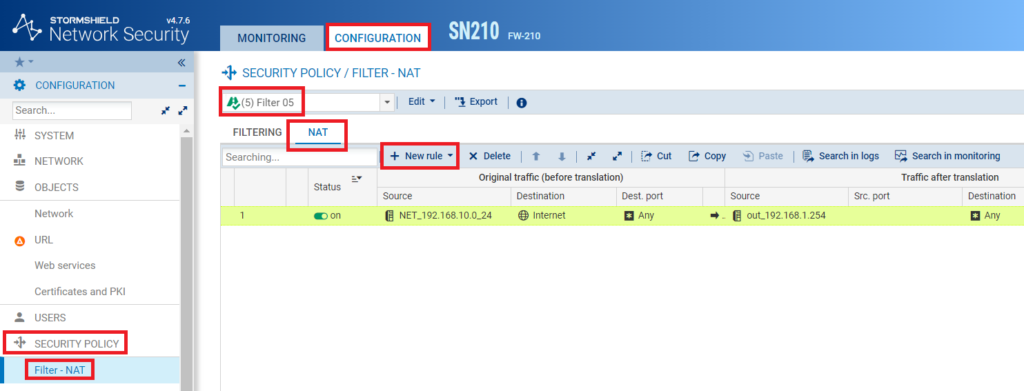Click the Any dest. port cell

(x=659, y=216)
